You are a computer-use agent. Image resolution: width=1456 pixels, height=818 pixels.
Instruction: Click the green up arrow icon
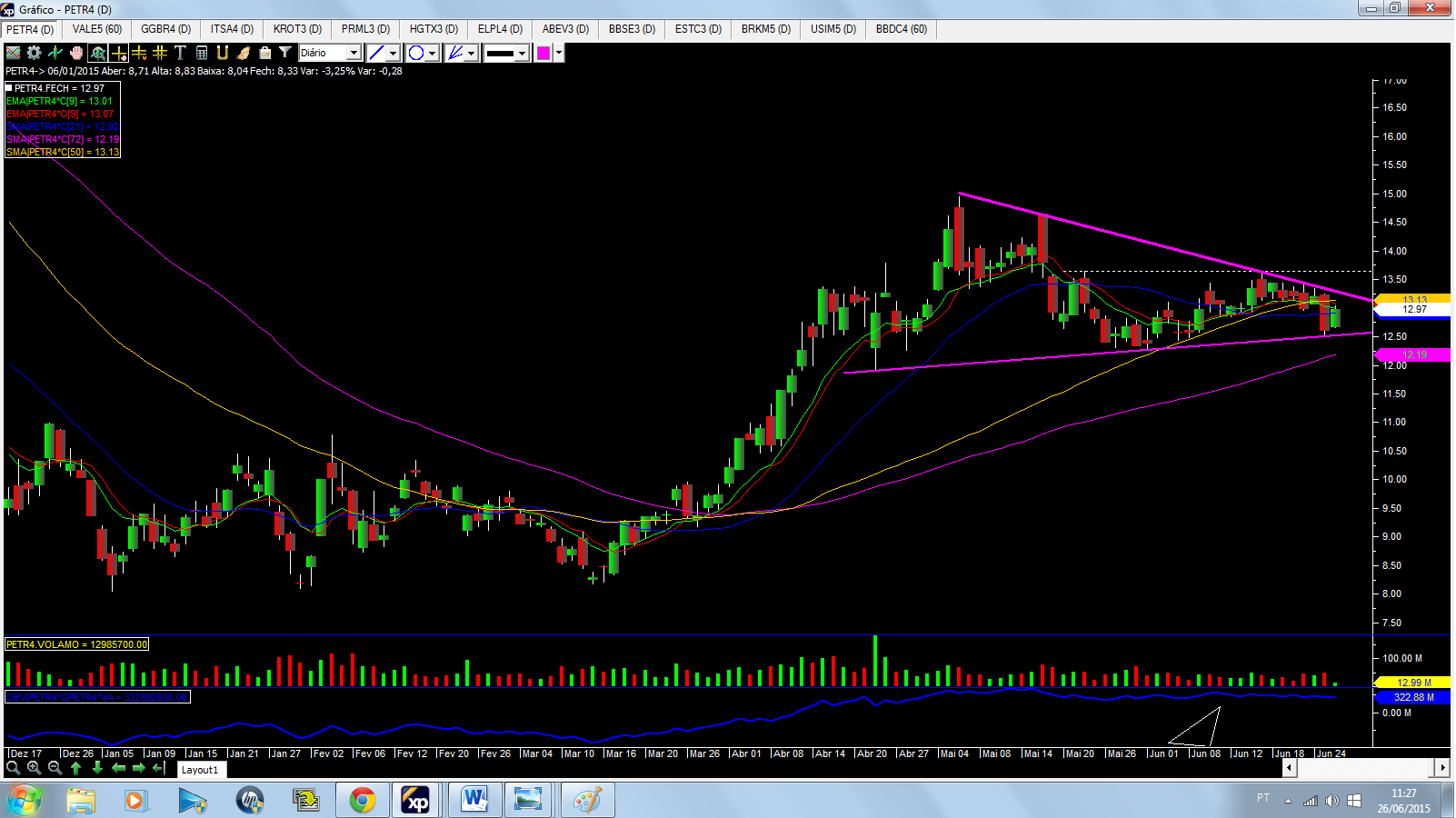(76, 768)
